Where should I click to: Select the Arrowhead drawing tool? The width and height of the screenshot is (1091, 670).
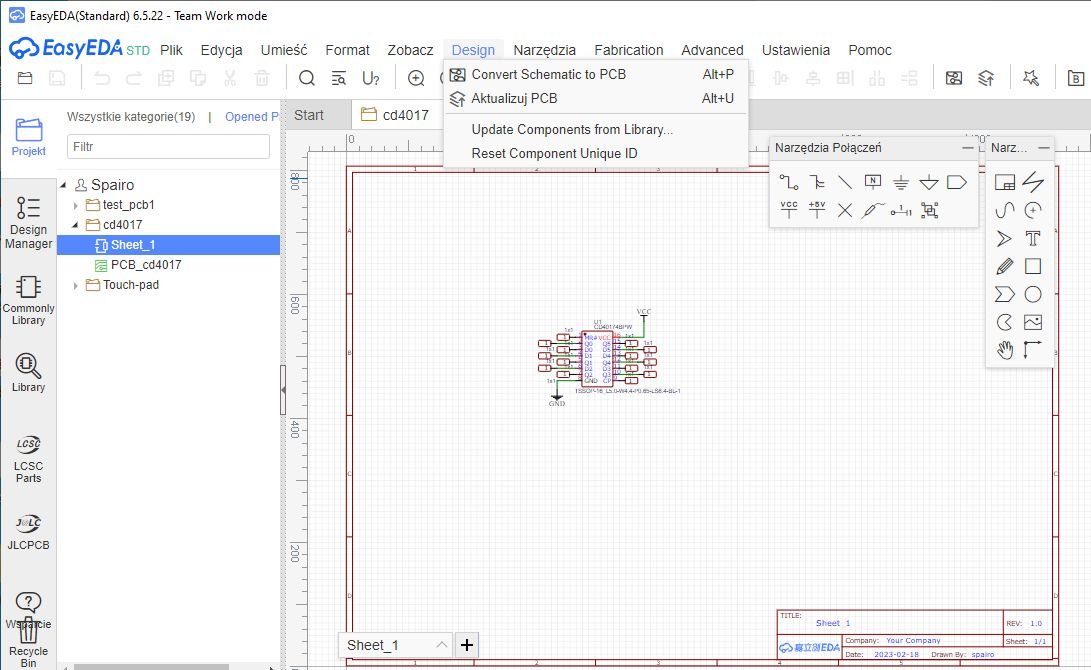(x=1005, y=239)
